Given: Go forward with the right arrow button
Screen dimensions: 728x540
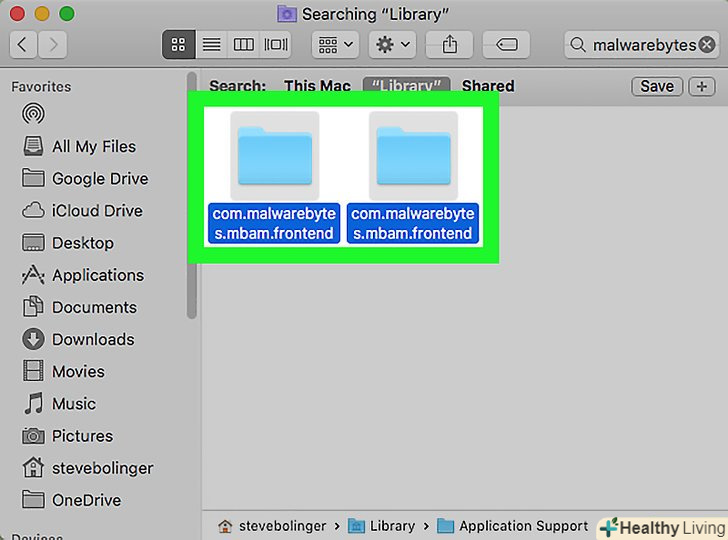Looking at the screenshot, I should [x=52, y=45].
